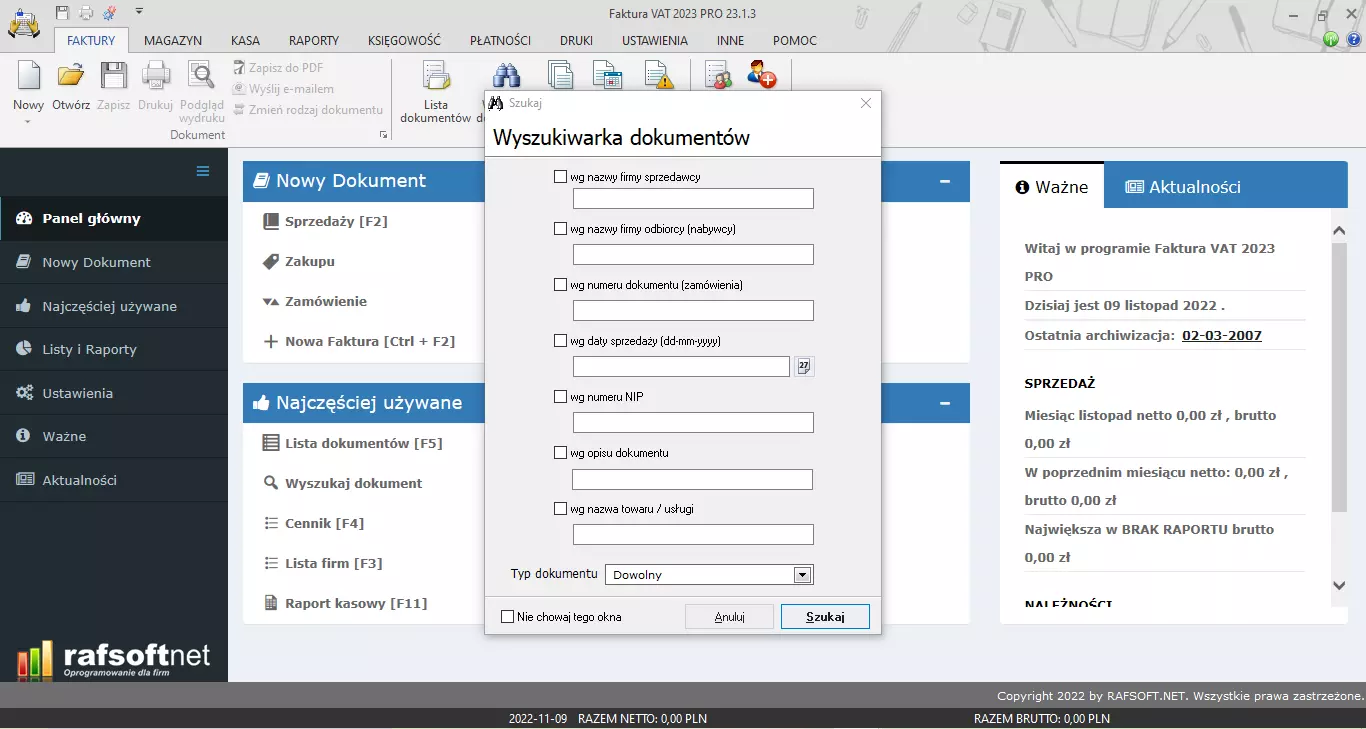The image size is (1366, 729).
Task: Open the last archiving date link 02-03-2007
Action: tap(1221, 336)
